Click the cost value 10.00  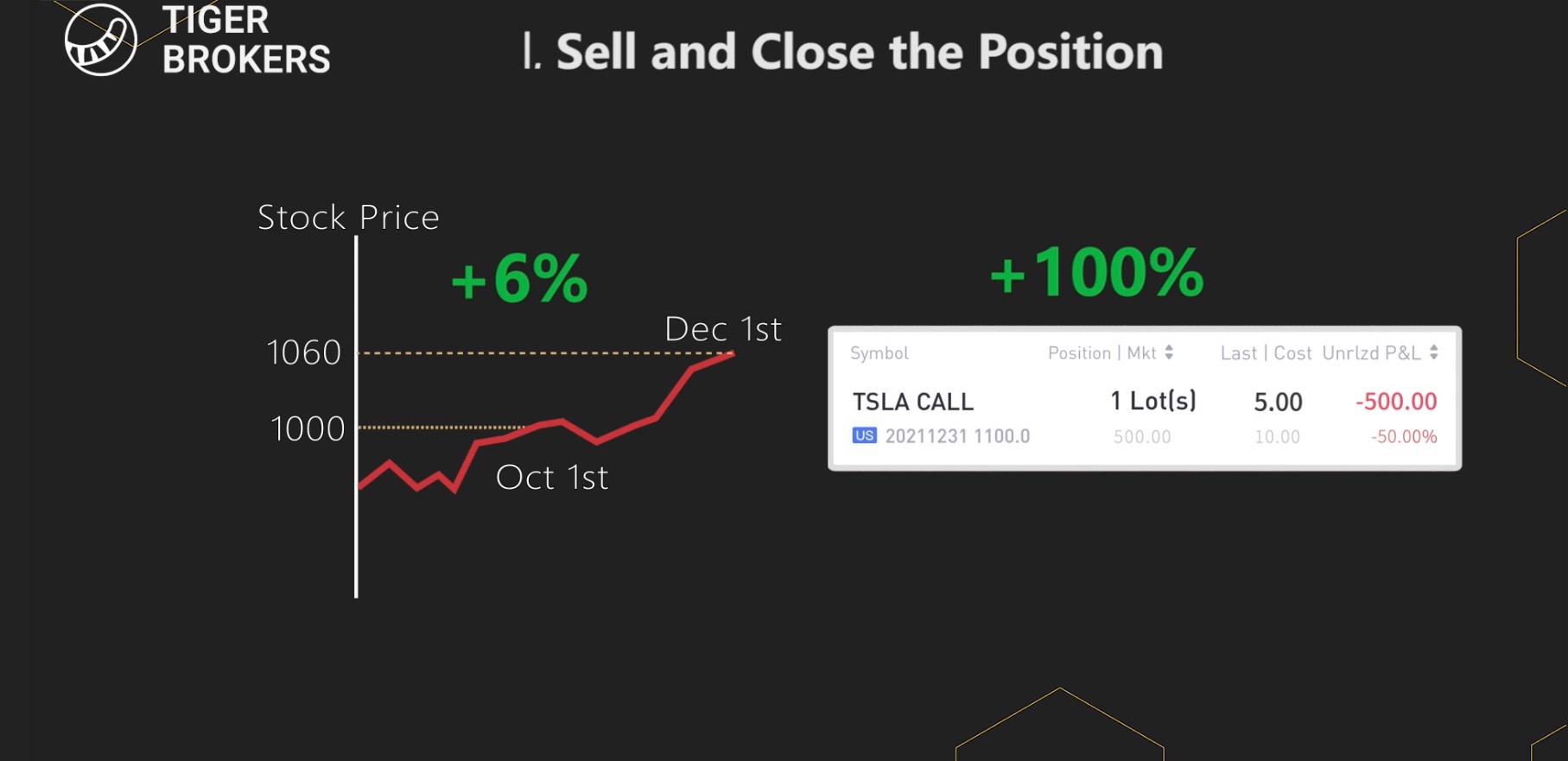pyautogui.click(x=1277, y=437)
